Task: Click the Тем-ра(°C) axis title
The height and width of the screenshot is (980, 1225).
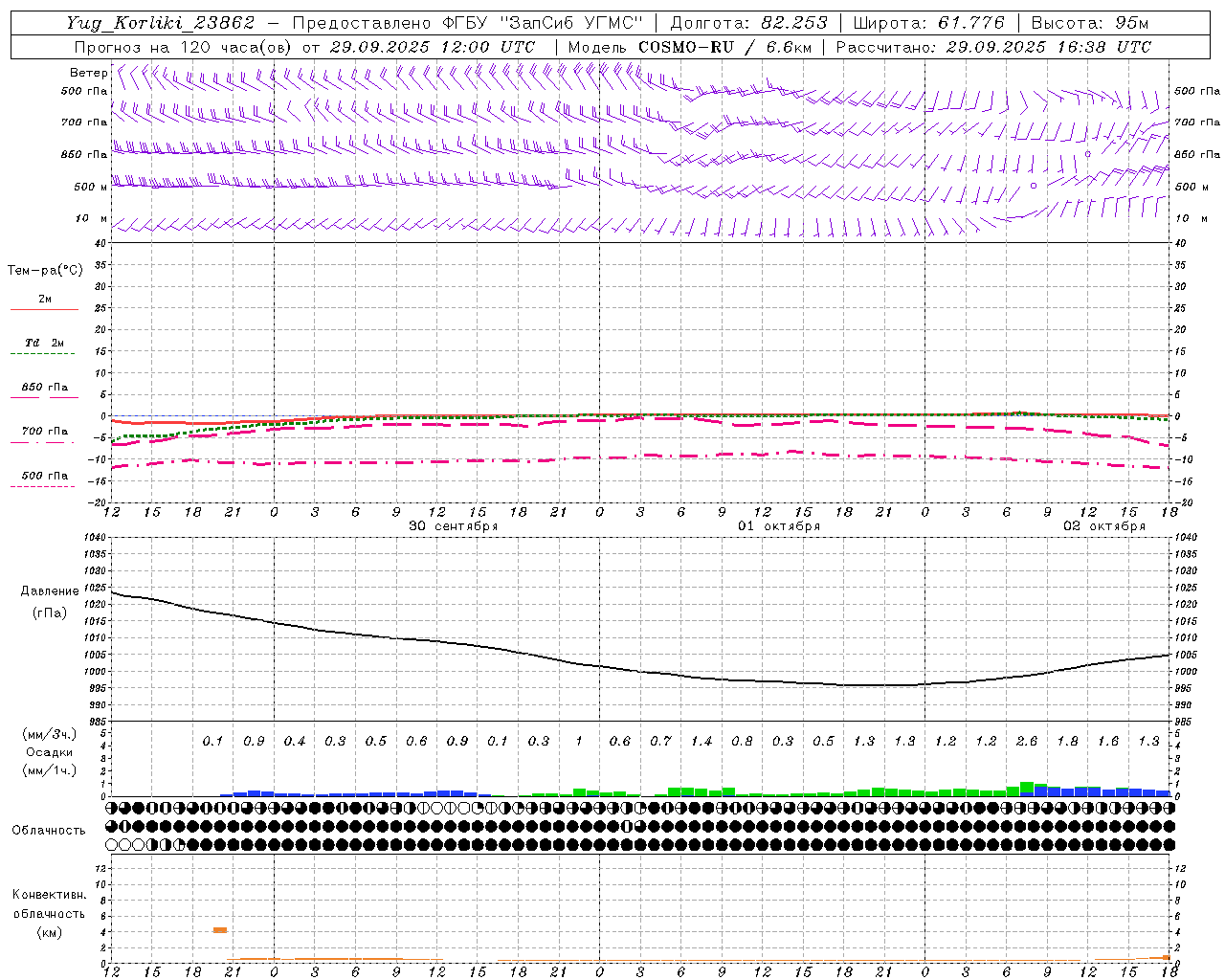Action: pos(45,271)
